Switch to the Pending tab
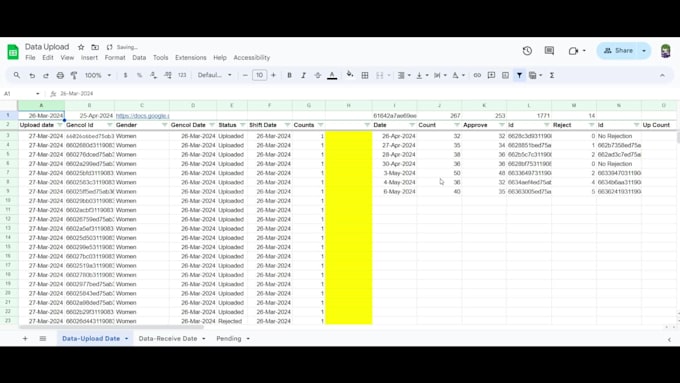This screenshot has height=383, width=680. tap(229, 338)
